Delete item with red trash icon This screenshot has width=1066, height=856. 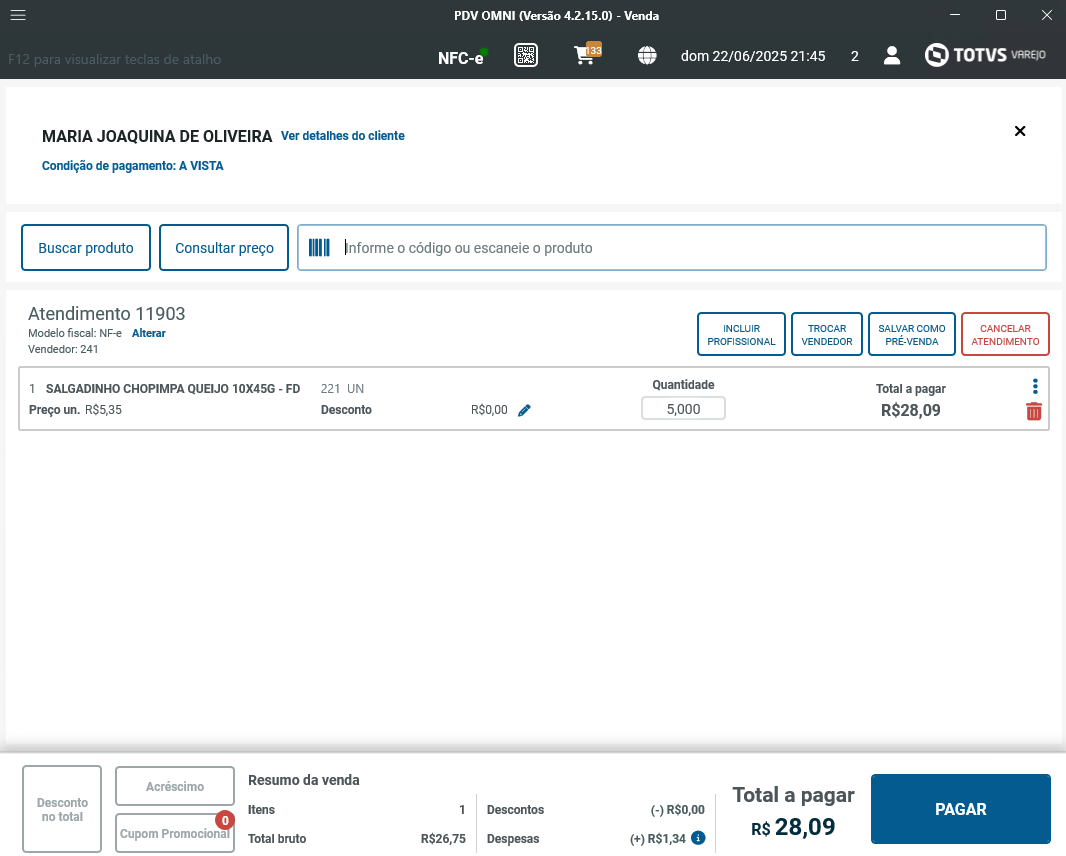coord(1033,411)
